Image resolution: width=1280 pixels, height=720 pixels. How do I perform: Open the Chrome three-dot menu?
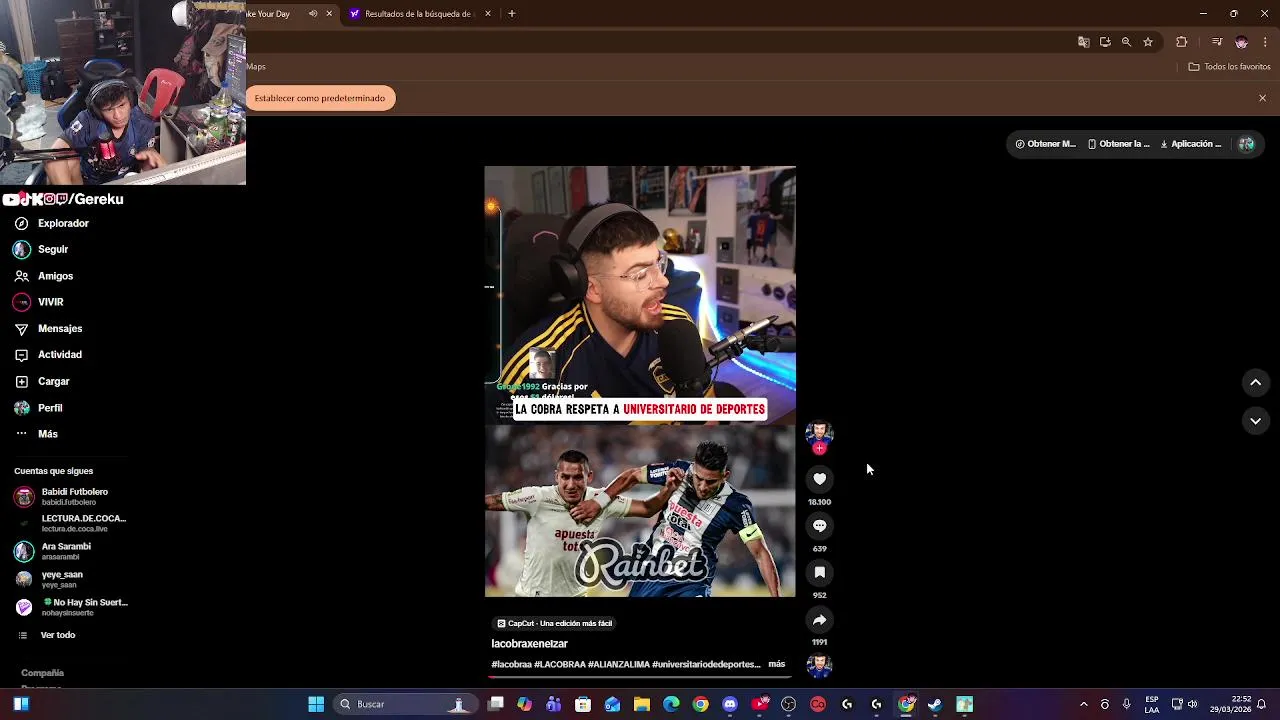pos(1265,42)
